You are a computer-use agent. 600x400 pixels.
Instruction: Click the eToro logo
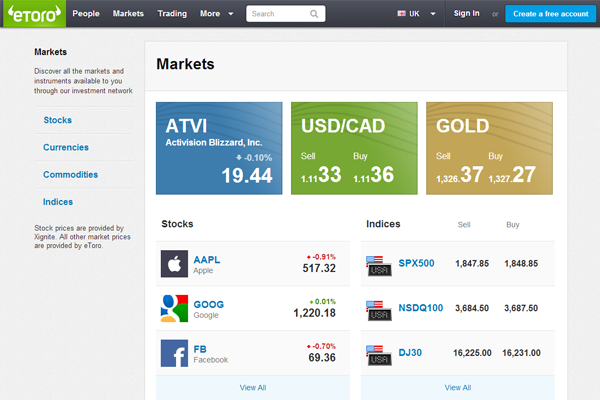pos(34,13)
